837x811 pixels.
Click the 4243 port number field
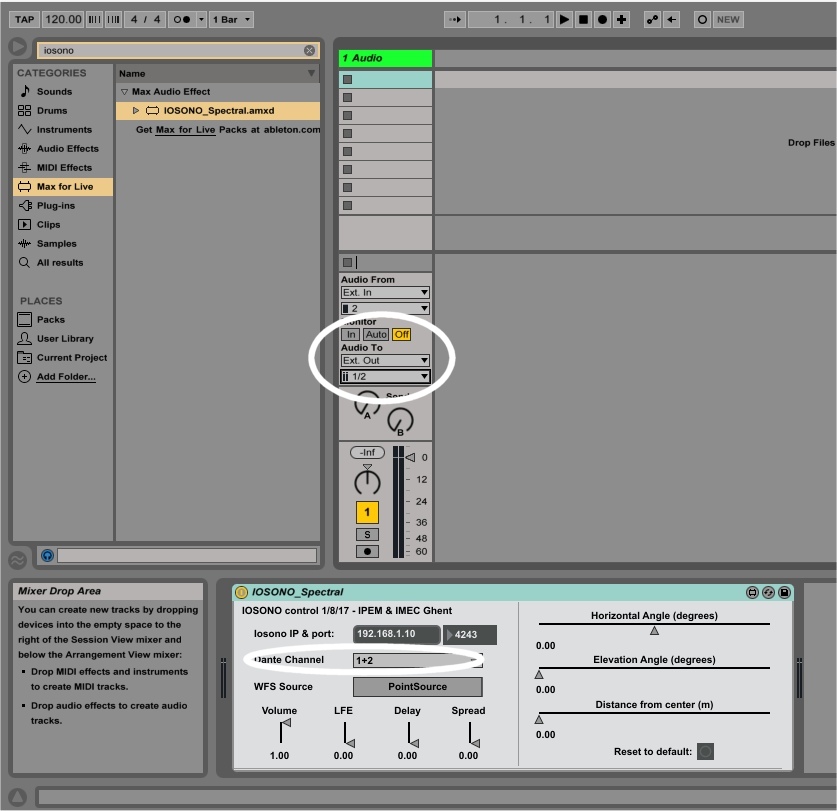(470, 635)
